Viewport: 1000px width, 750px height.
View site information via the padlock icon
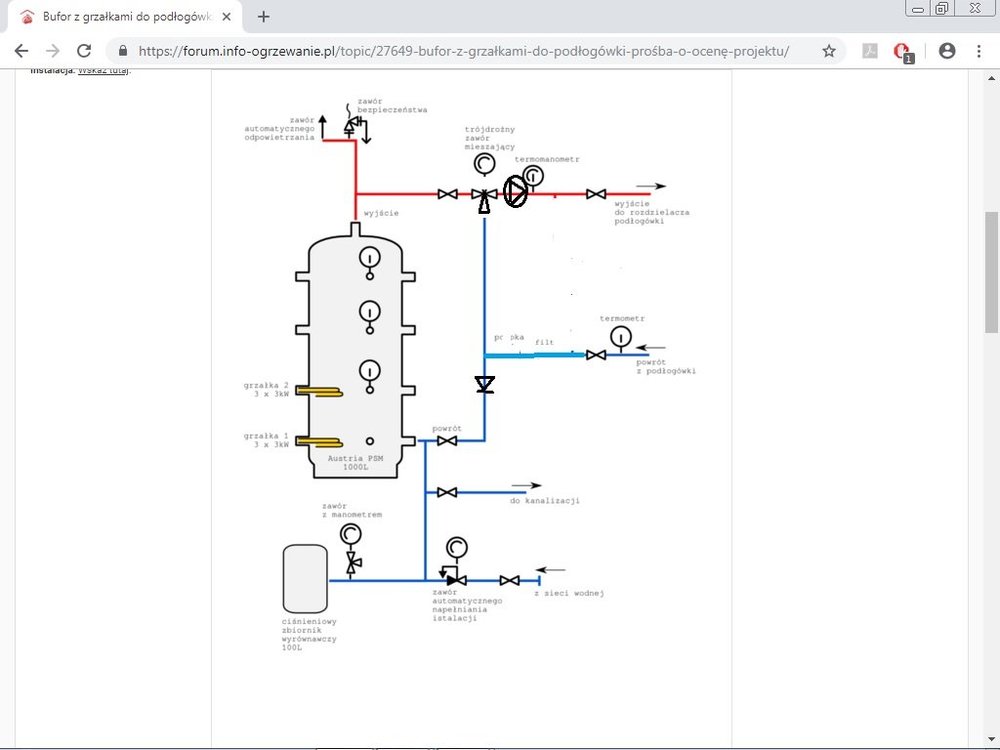(x=123, y=51)
